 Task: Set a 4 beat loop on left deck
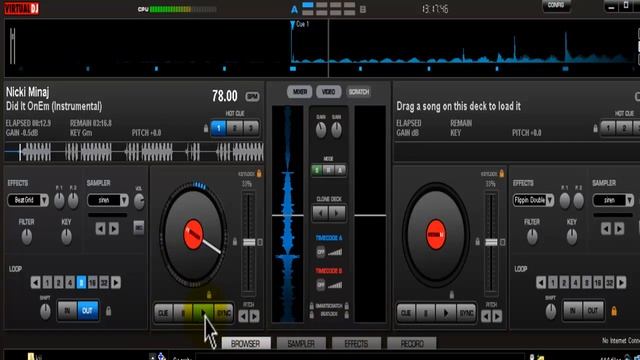coord(70,282)
